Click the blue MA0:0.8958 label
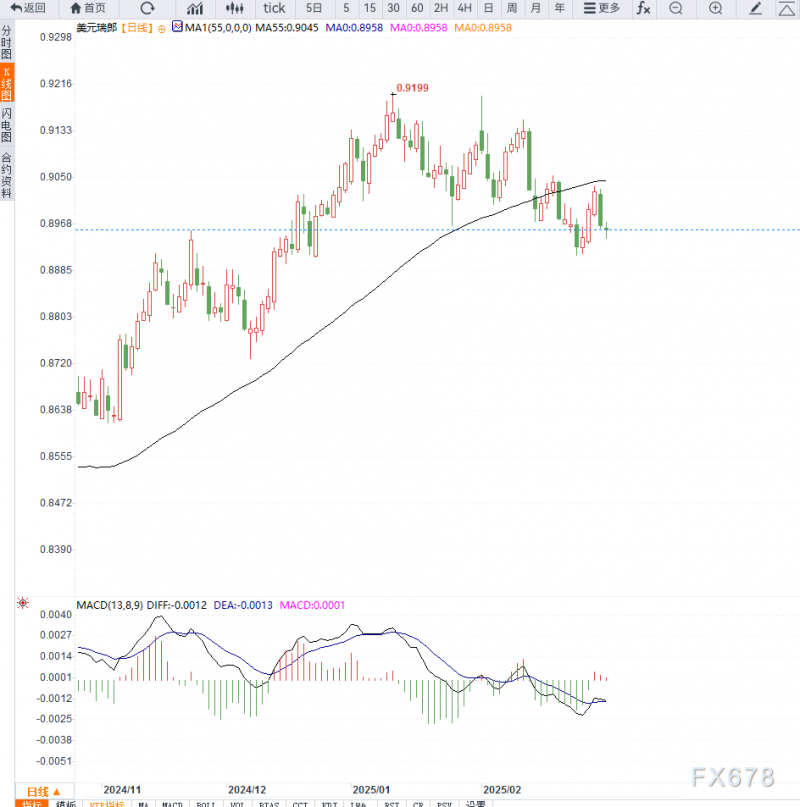The height and width of the screenshot is (807, 800). 354,28
